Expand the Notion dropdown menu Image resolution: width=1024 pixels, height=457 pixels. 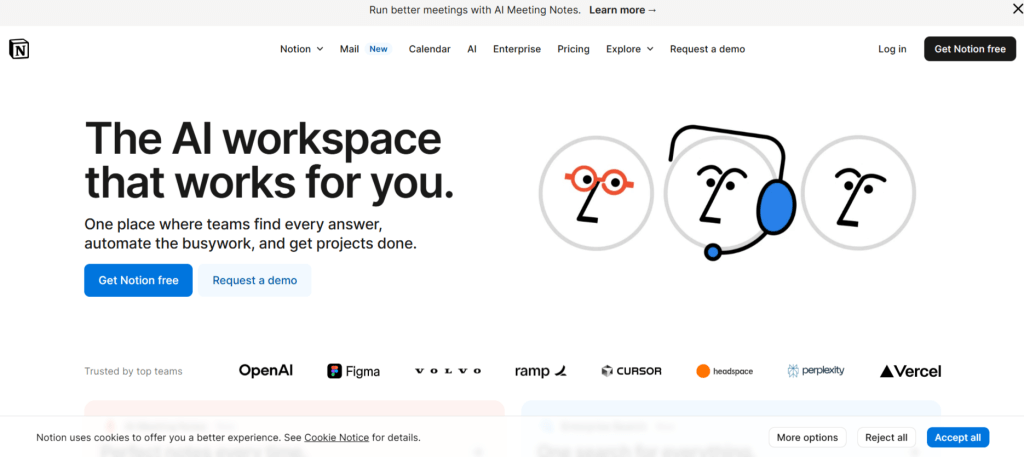(302, 49)
